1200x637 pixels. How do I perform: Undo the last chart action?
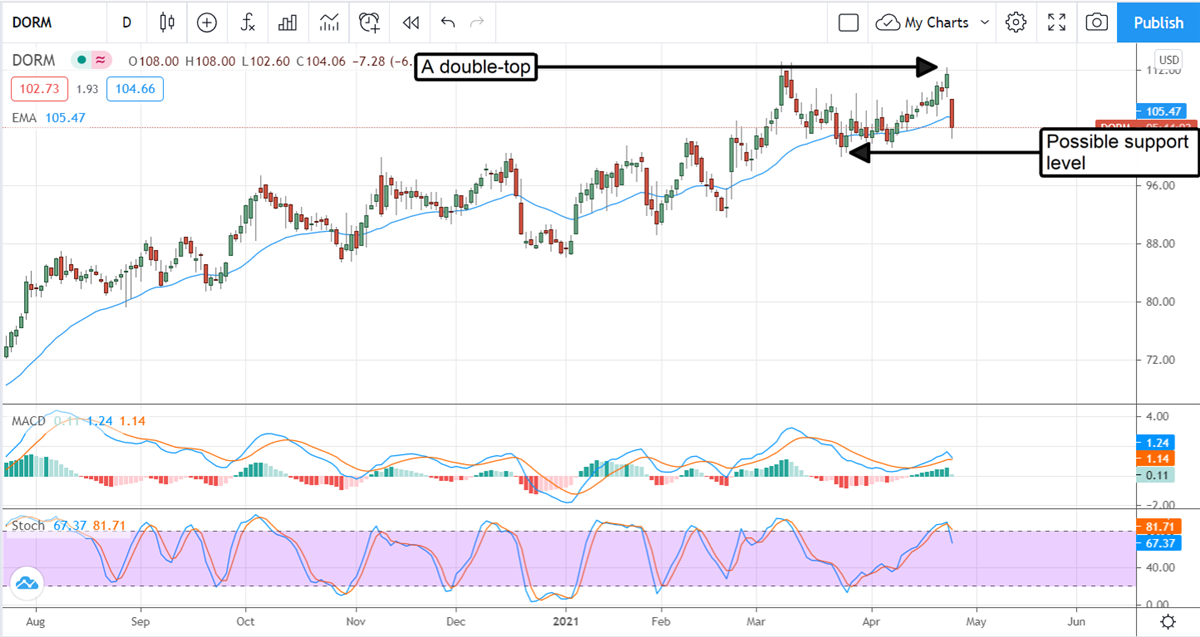pyautogui.click(x=448, y=22)
